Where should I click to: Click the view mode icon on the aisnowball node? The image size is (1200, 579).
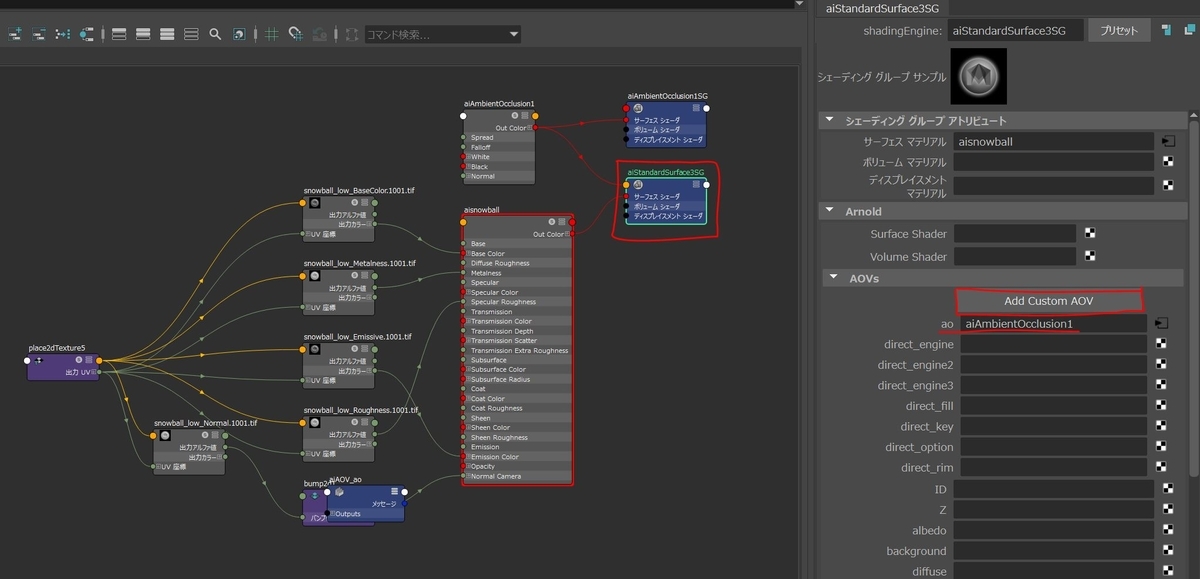point(563,223)
